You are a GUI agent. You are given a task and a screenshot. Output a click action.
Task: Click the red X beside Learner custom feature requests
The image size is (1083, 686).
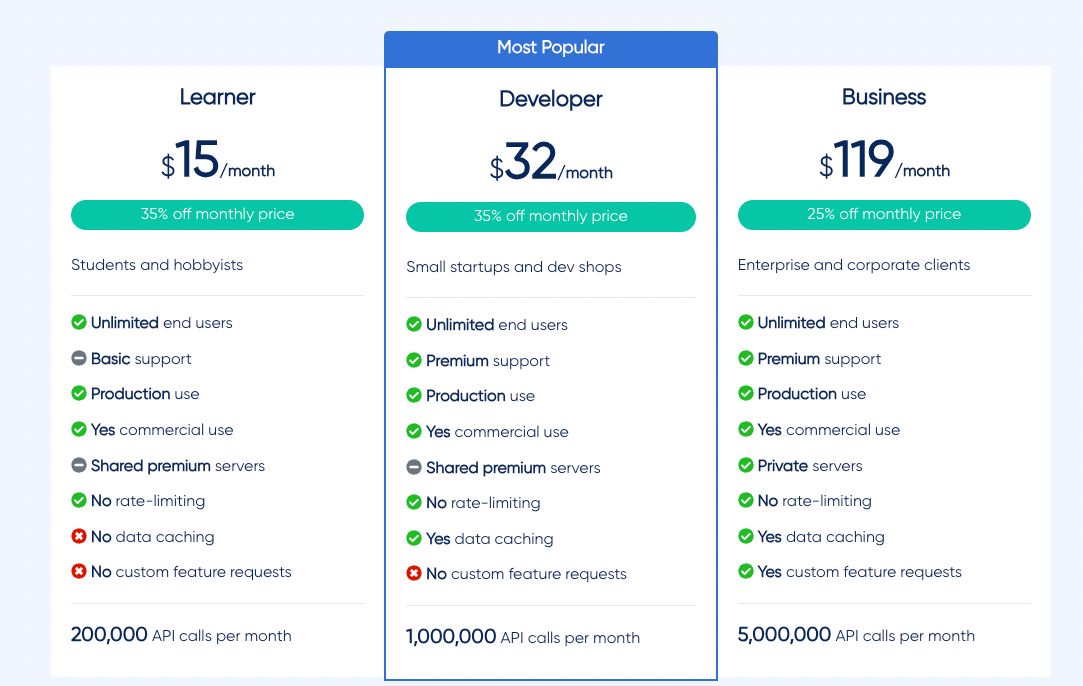(79, 572)
